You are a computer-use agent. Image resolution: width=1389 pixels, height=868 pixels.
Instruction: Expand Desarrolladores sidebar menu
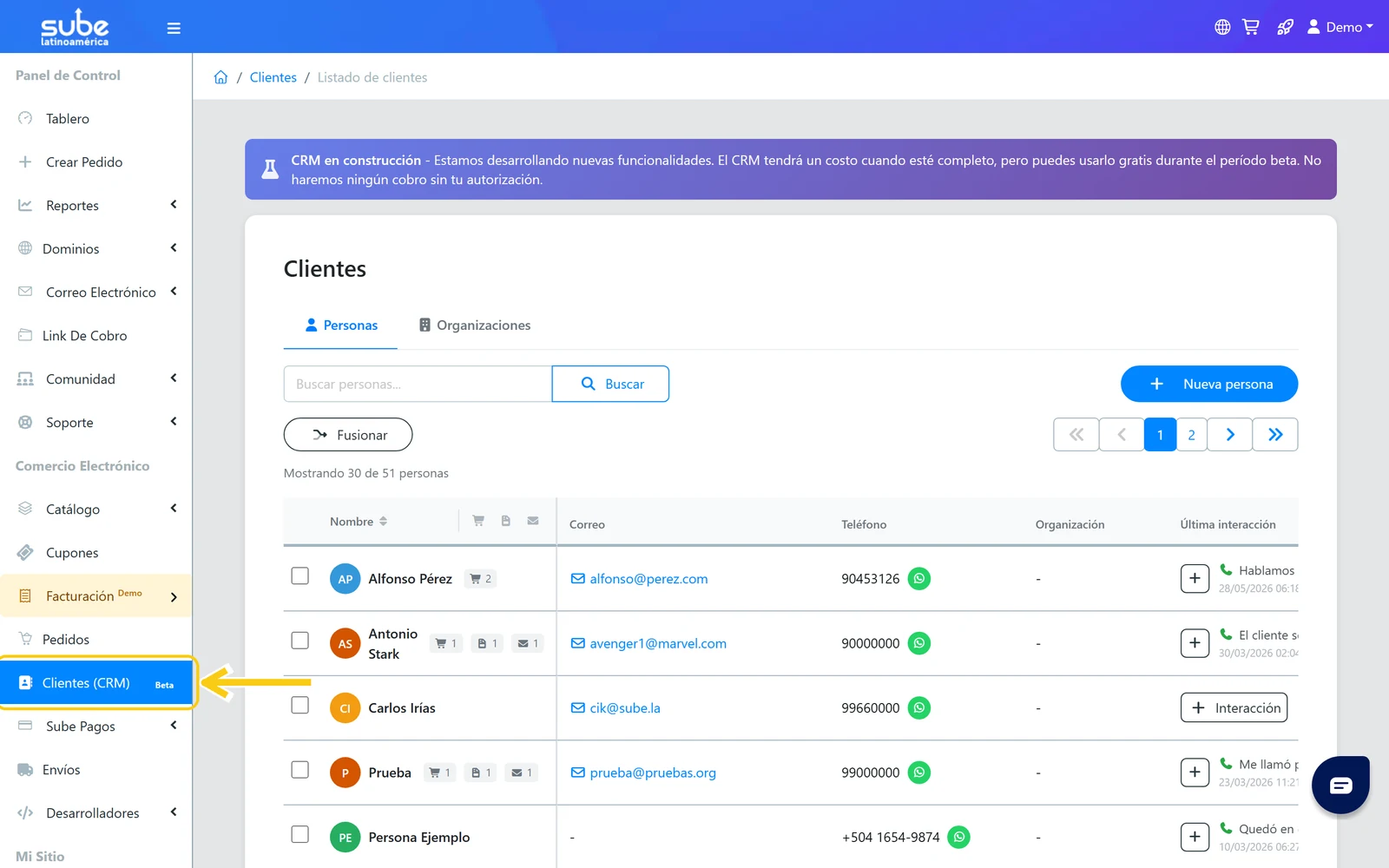click(95, 812)
